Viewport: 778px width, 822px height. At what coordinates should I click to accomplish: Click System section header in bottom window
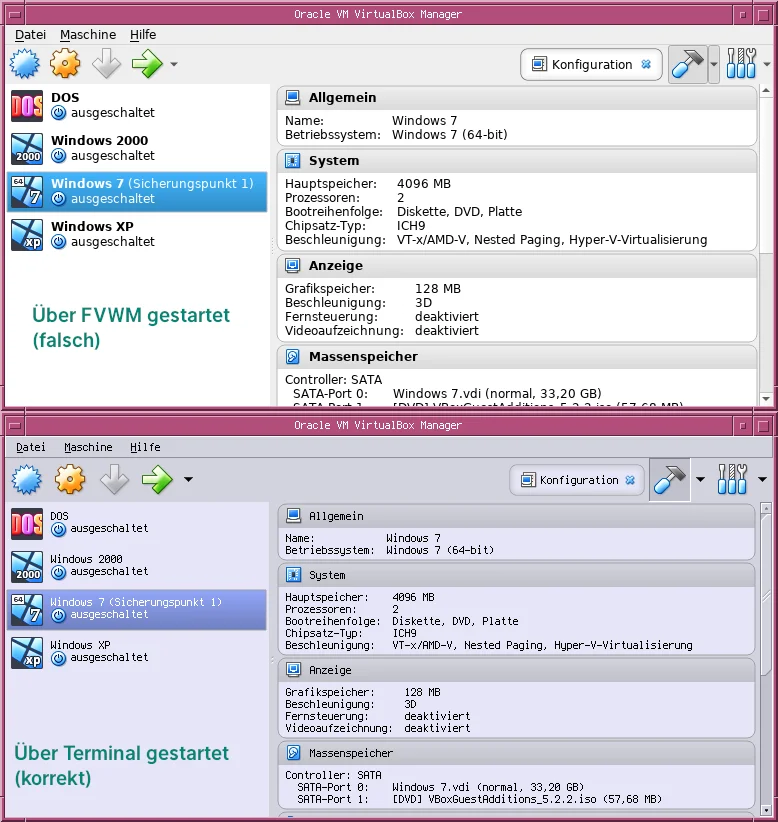[516, 575]
